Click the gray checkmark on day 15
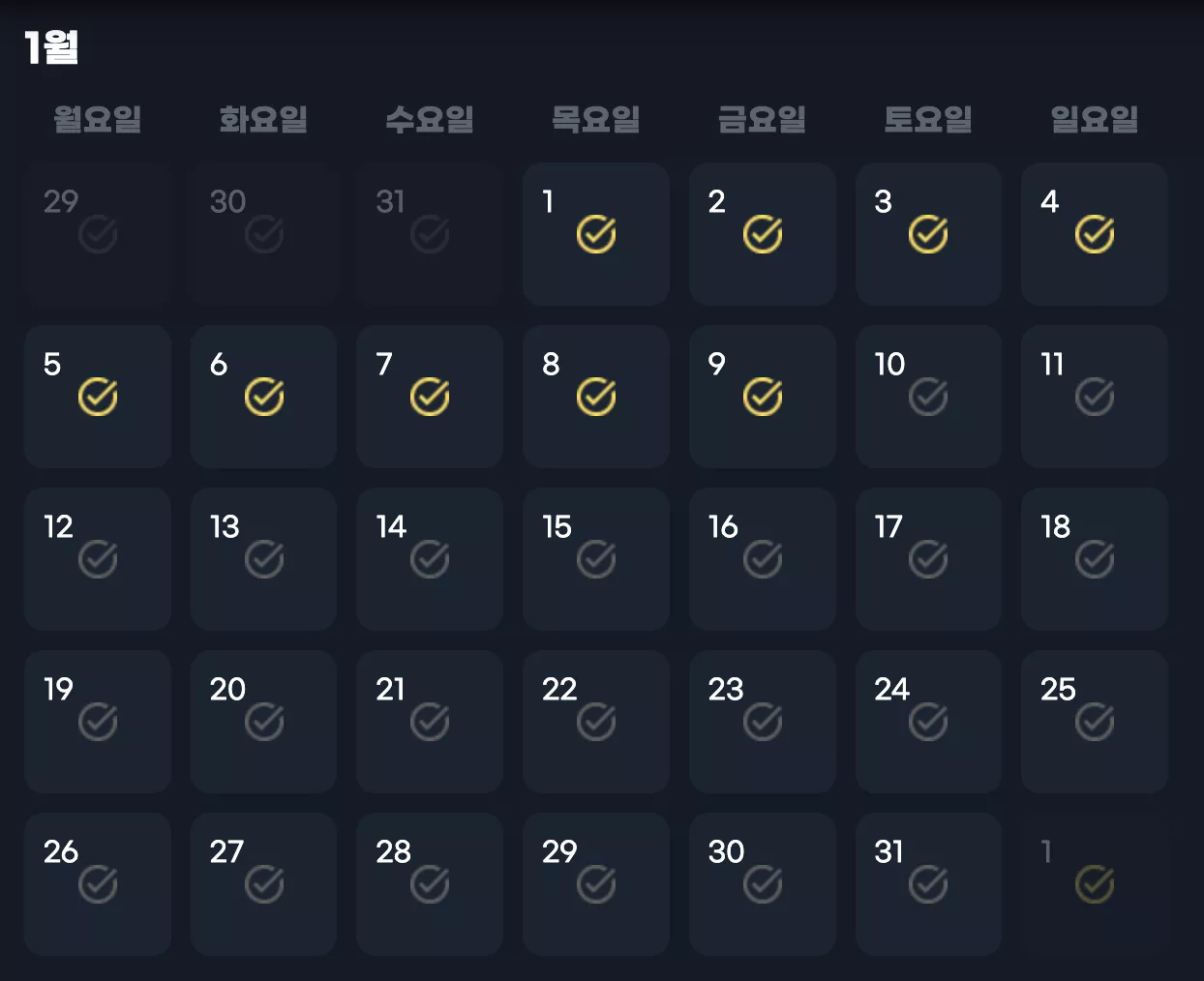 click(596, 559)
